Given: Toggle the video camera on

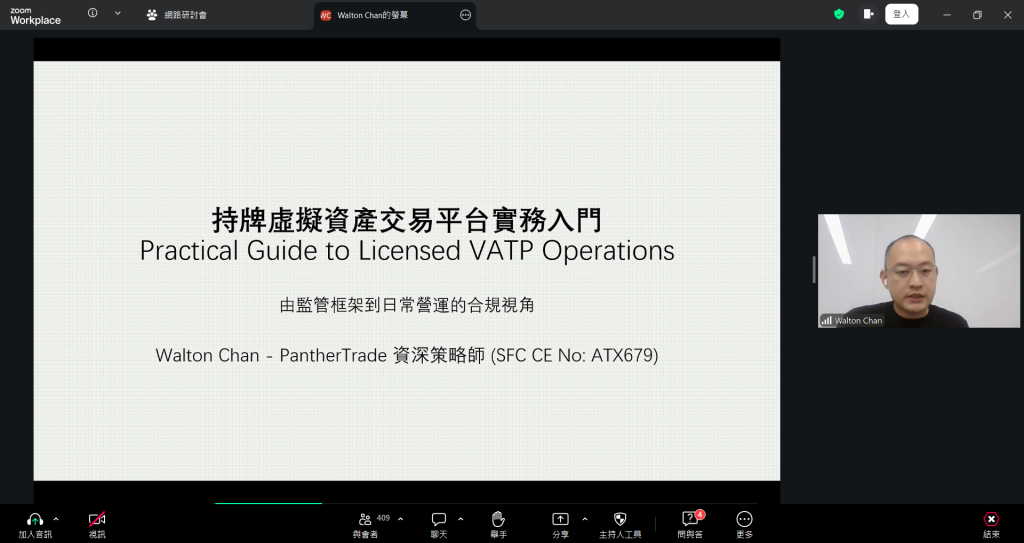Looking at the screenshot, I should [x=97, y=520].
